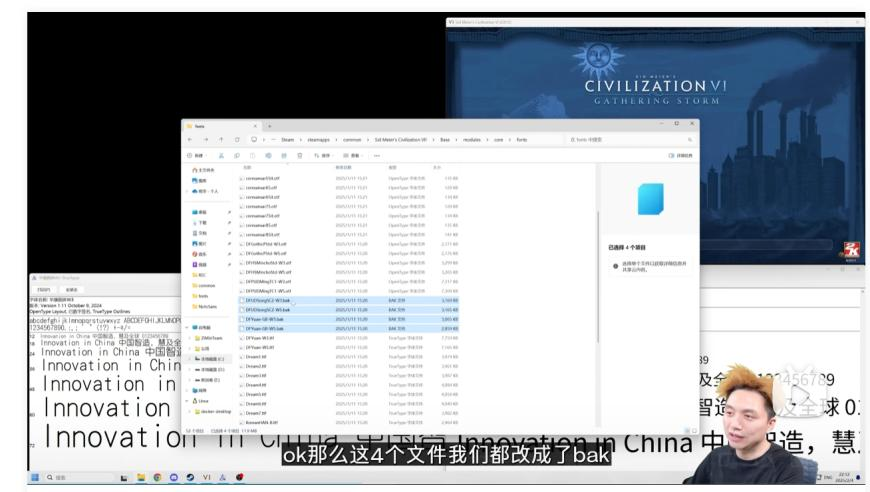Expand the Local Disk (D:) node
Viewport: 870px width, 492px height.
click(x=191, y=369)
